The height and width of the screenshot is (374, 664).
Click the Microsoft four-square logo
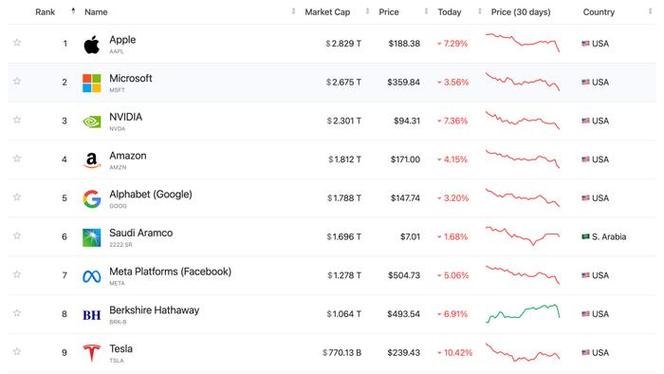91,83
